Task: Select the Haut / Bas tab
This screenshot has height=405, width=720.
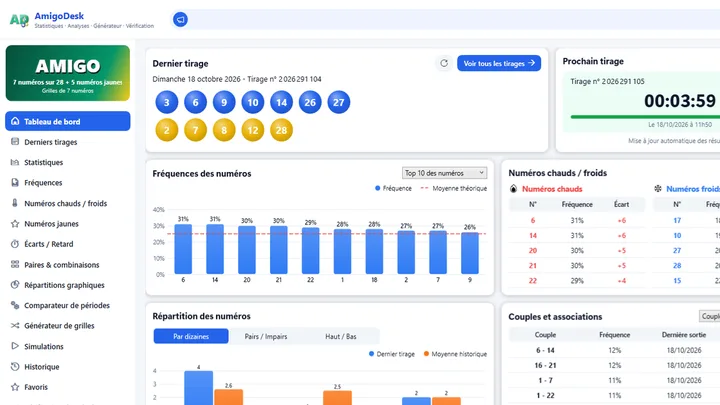Action: (x=341, y=337)
